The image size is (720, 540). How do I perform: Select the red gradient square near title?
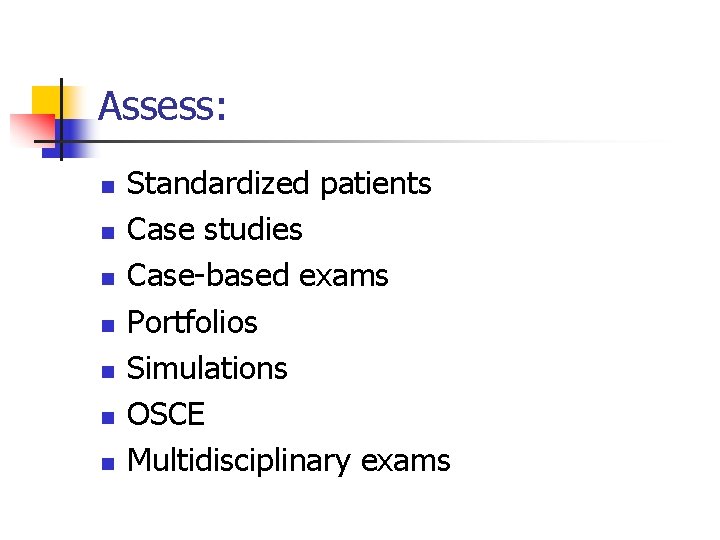28,128
